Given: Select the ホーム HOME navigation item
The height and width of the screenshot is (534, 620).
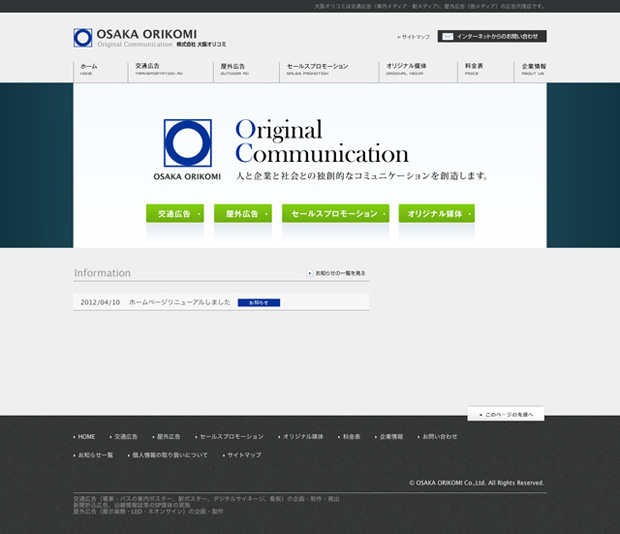Looking at the screenshot, I should pyautogui.click(x=89, y=69).
